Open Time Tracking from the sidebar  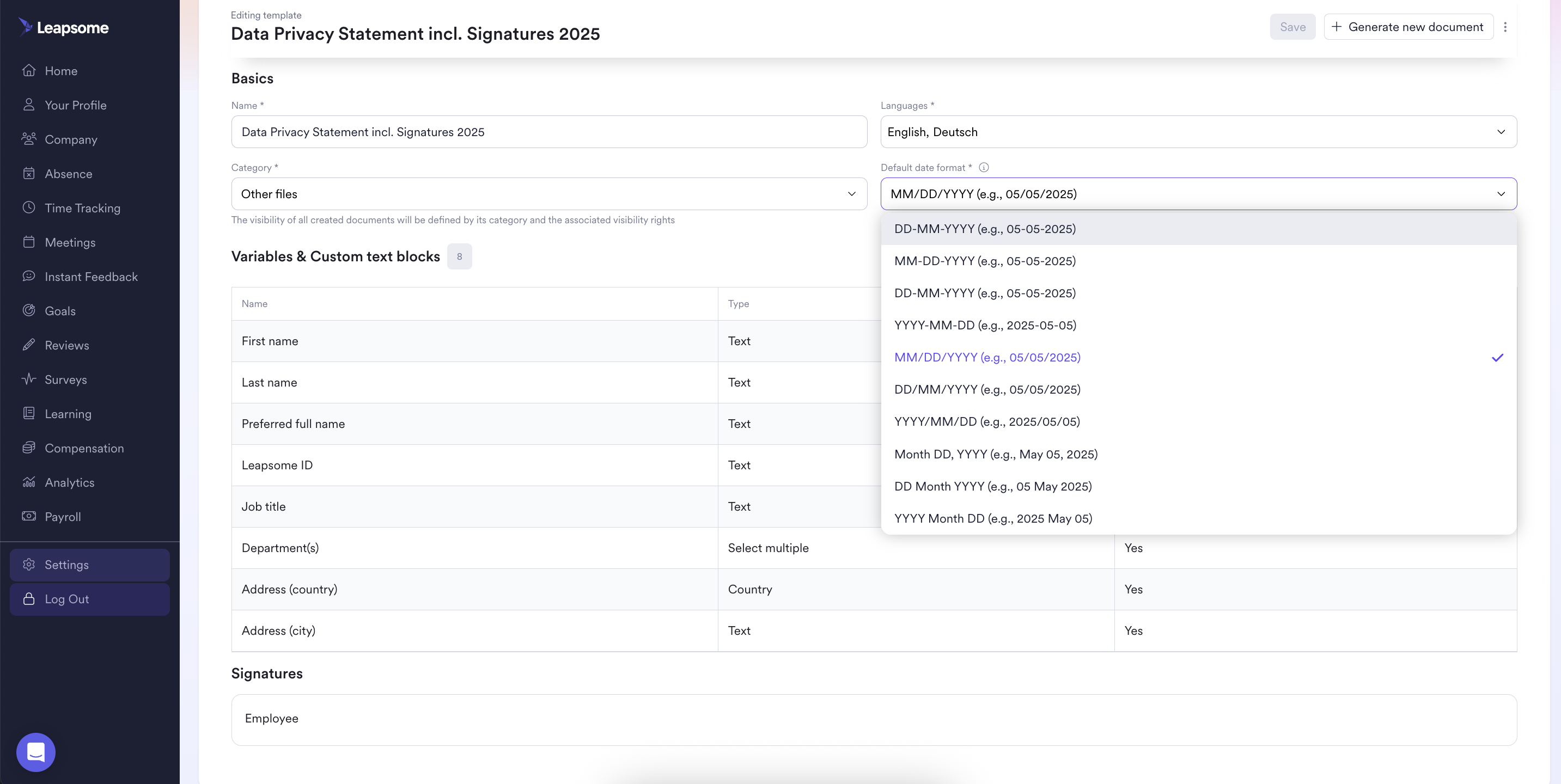tap(82, 208)
